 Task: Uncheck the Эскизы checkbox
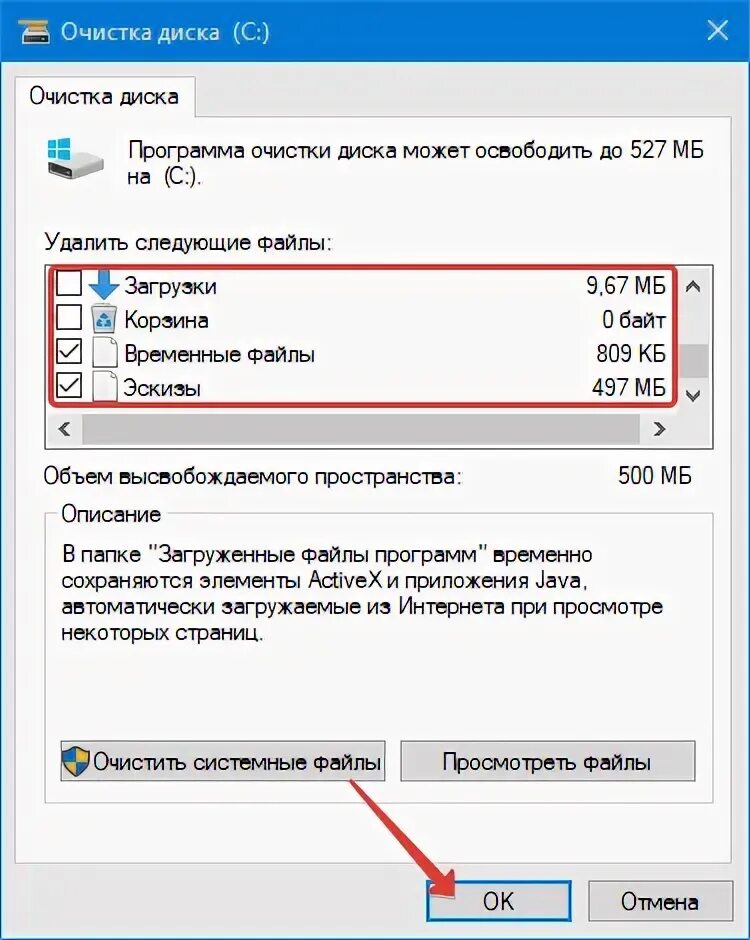click(69, 385)
